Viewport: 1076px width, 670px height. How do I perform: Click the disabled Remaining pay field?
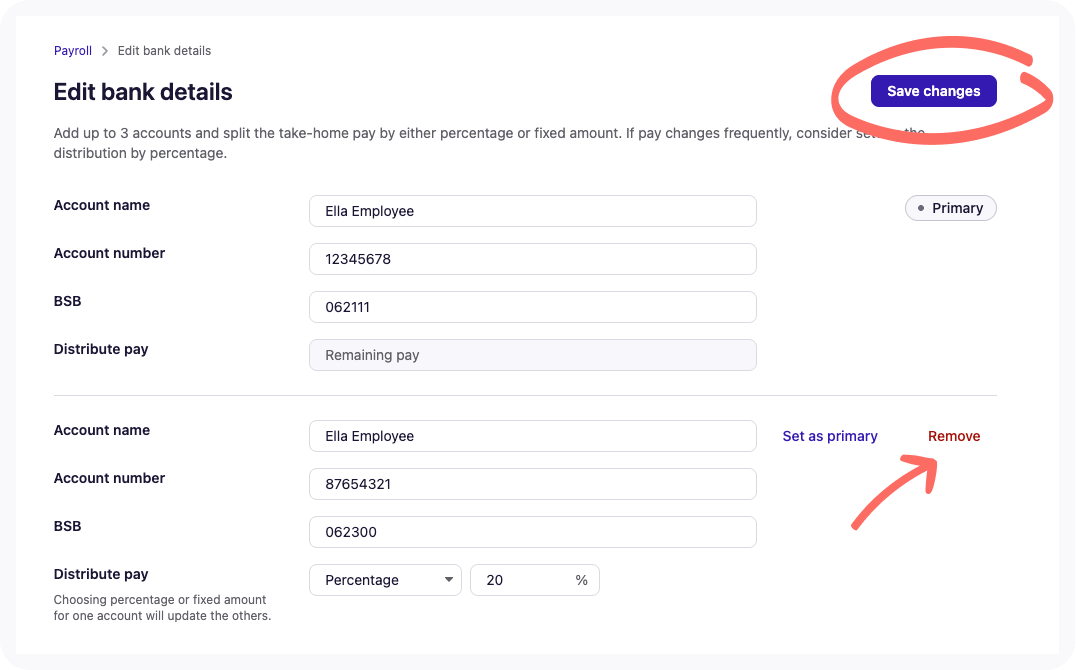coord(533,356)
